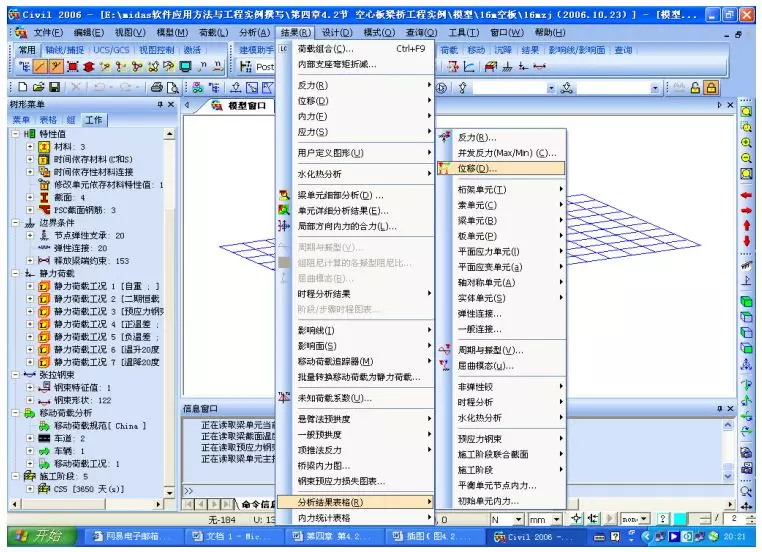The width and height of the screenshot is (762, 552).
Task: Click the crosshair snap icon in status bar
Action: [x=576, y=519]
